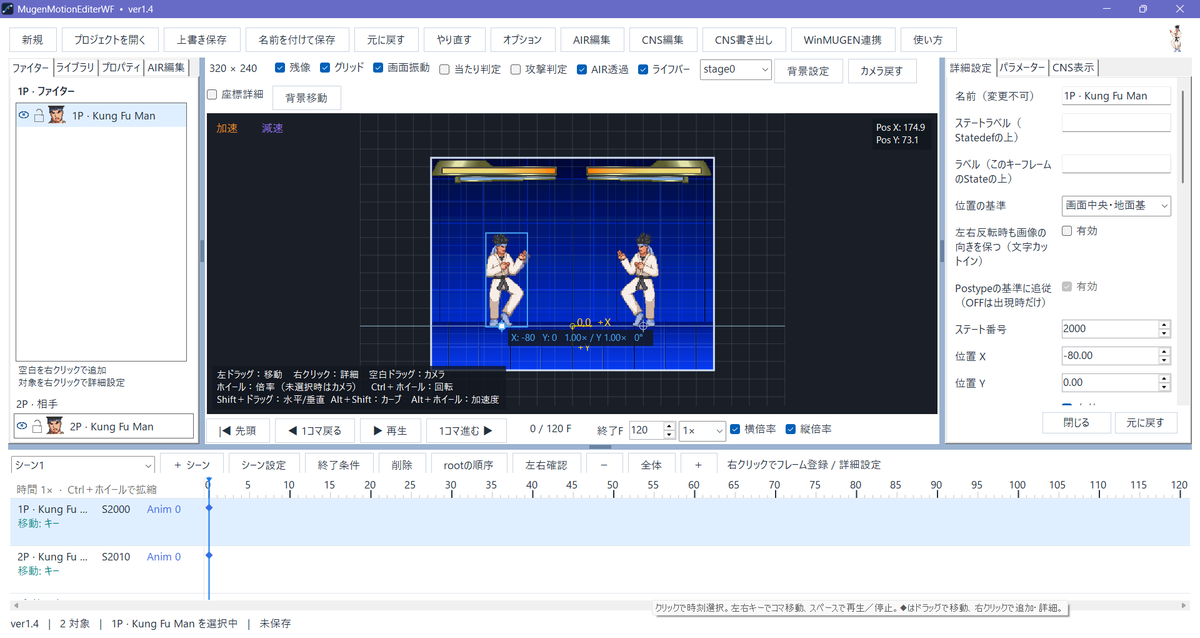The image size is (1200, 638).
Task: Hide lifebars via ライフバー checkbox
Action: [x=643, y=69]
